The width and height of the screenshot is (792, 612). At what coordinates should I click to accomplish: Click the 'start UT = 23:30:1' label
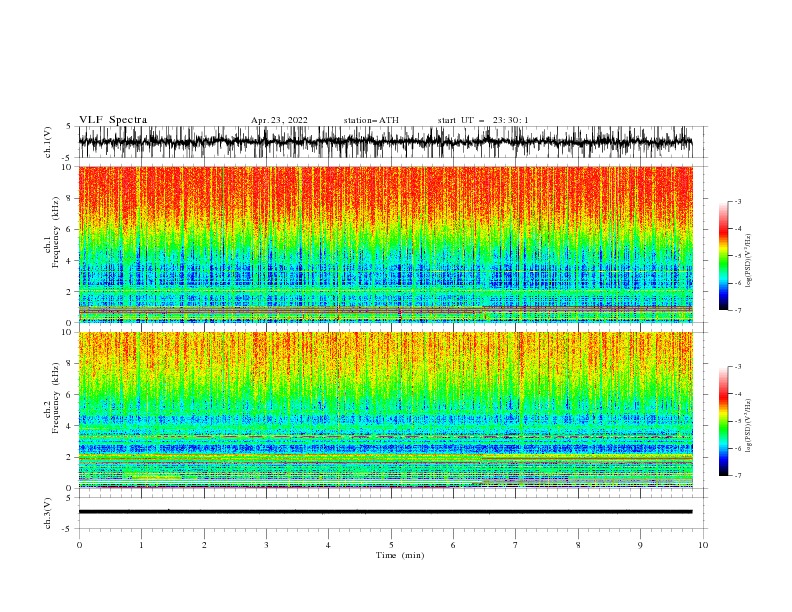[x=483, y=120]
